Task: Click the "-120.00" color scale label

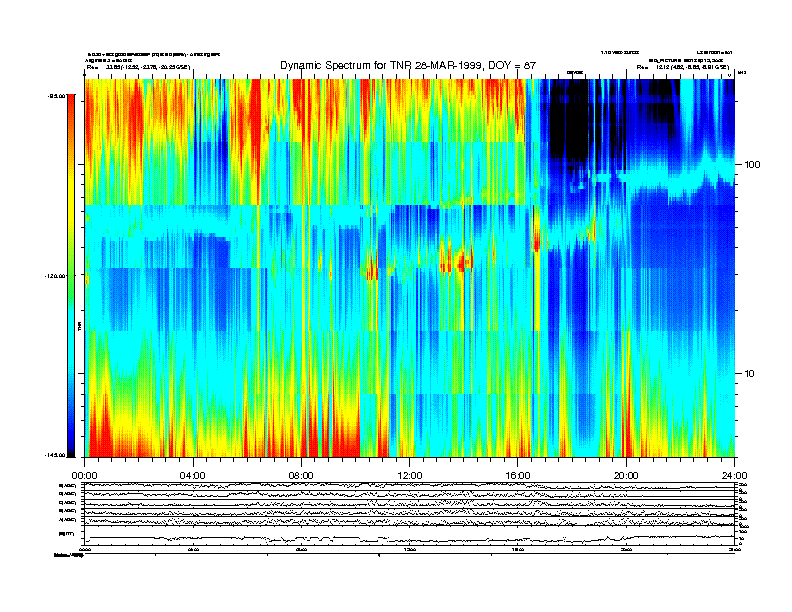Action: pos(55,276)
